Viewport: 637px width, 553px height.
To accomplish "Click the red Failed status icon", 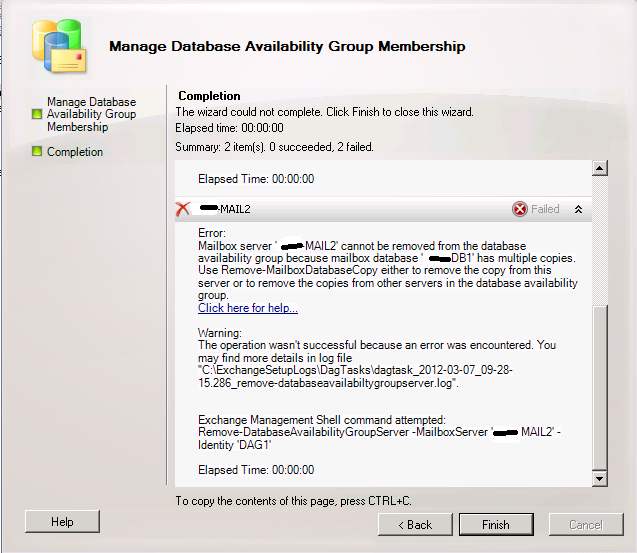I will (x=520, y=209).
